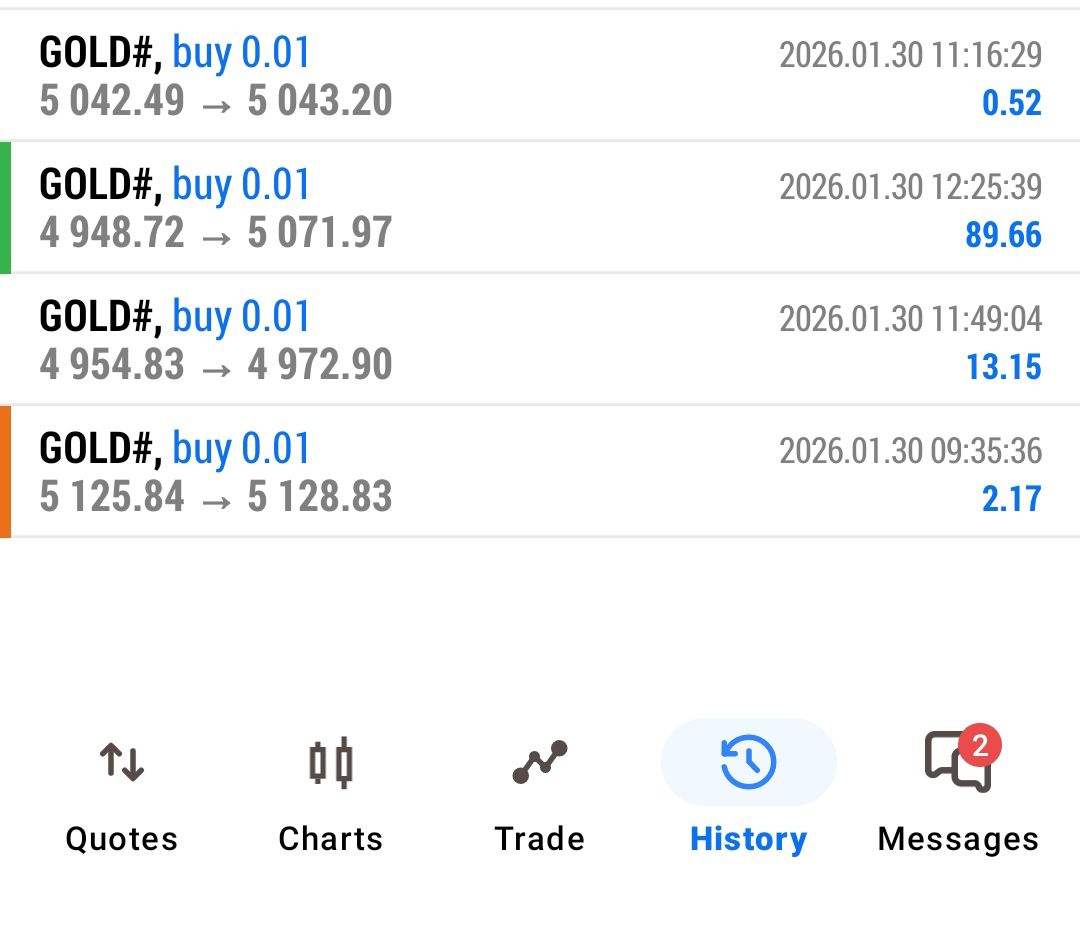Viewport: 1080px width, 935px height.
Task: Click the 2.17 profit value
Action: tap(1011, 499)
